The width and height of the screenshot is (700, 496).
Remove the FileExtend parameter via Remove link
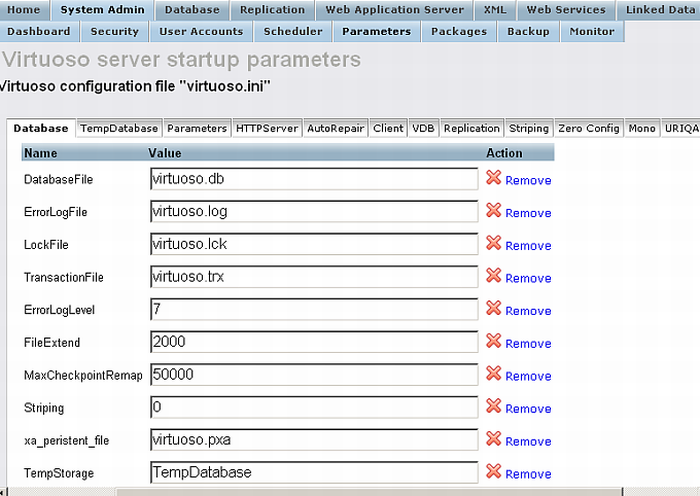coord(528,344)
